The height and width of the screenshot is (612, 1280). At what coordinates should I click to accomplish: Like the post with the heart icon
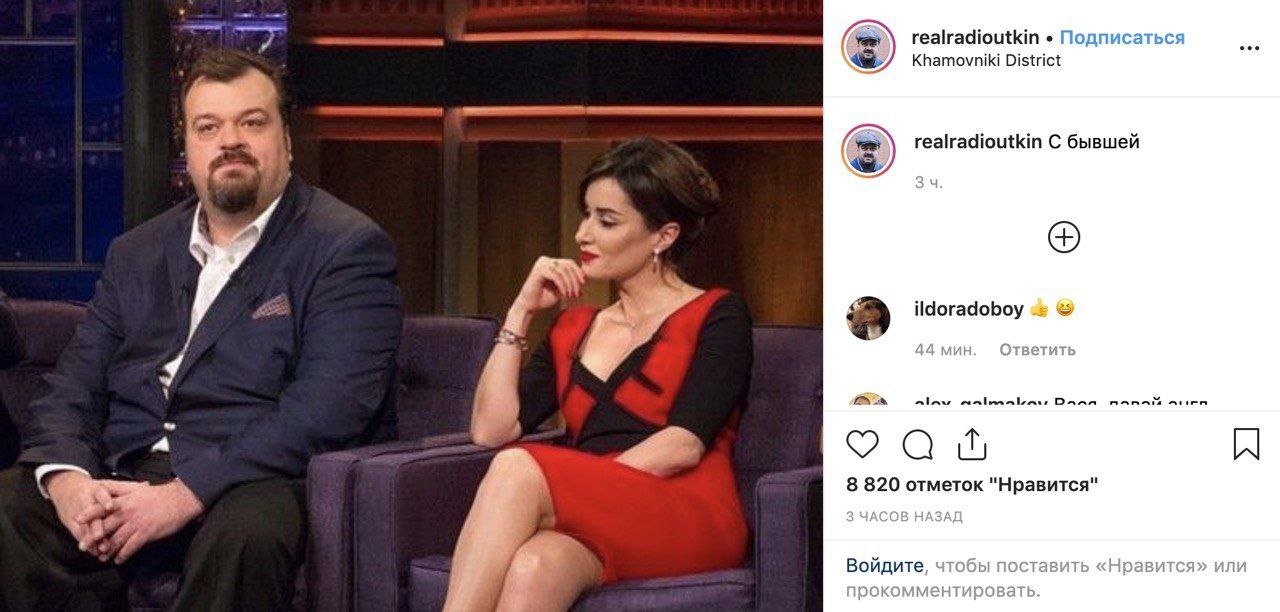[x=862, y=444]
